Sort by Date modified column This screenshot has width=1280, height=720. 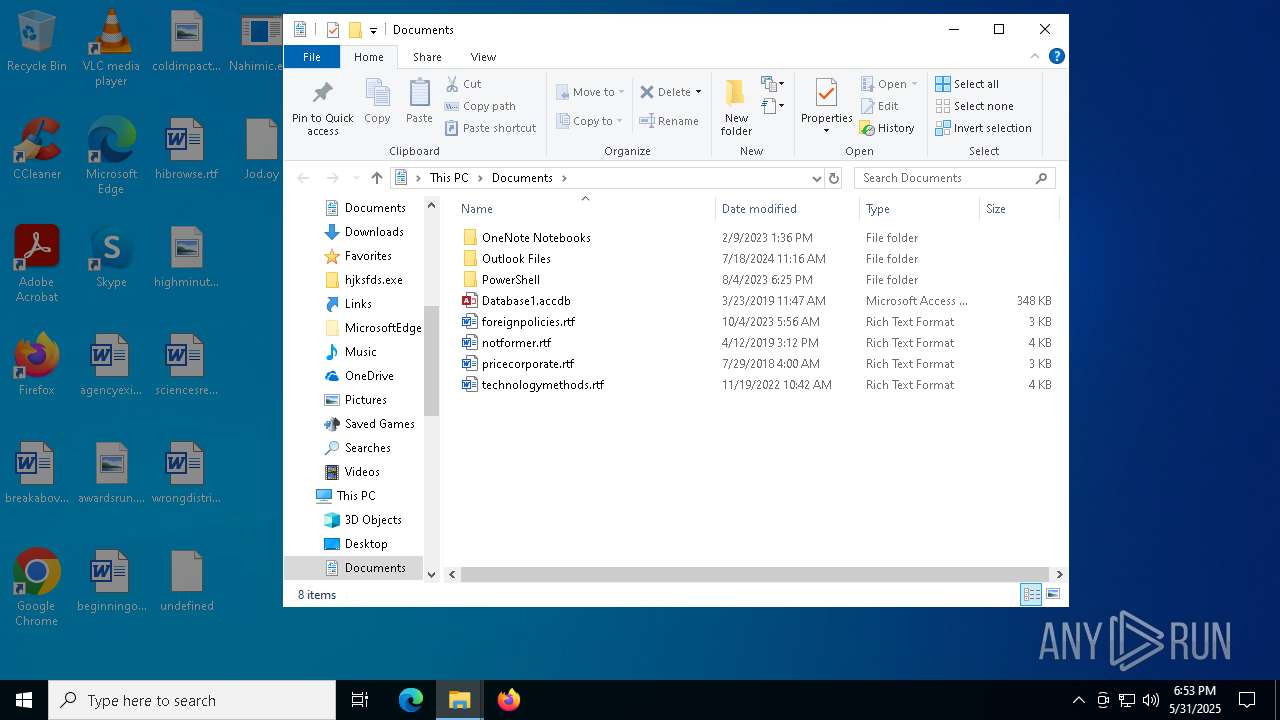click(x=787, y=209)
